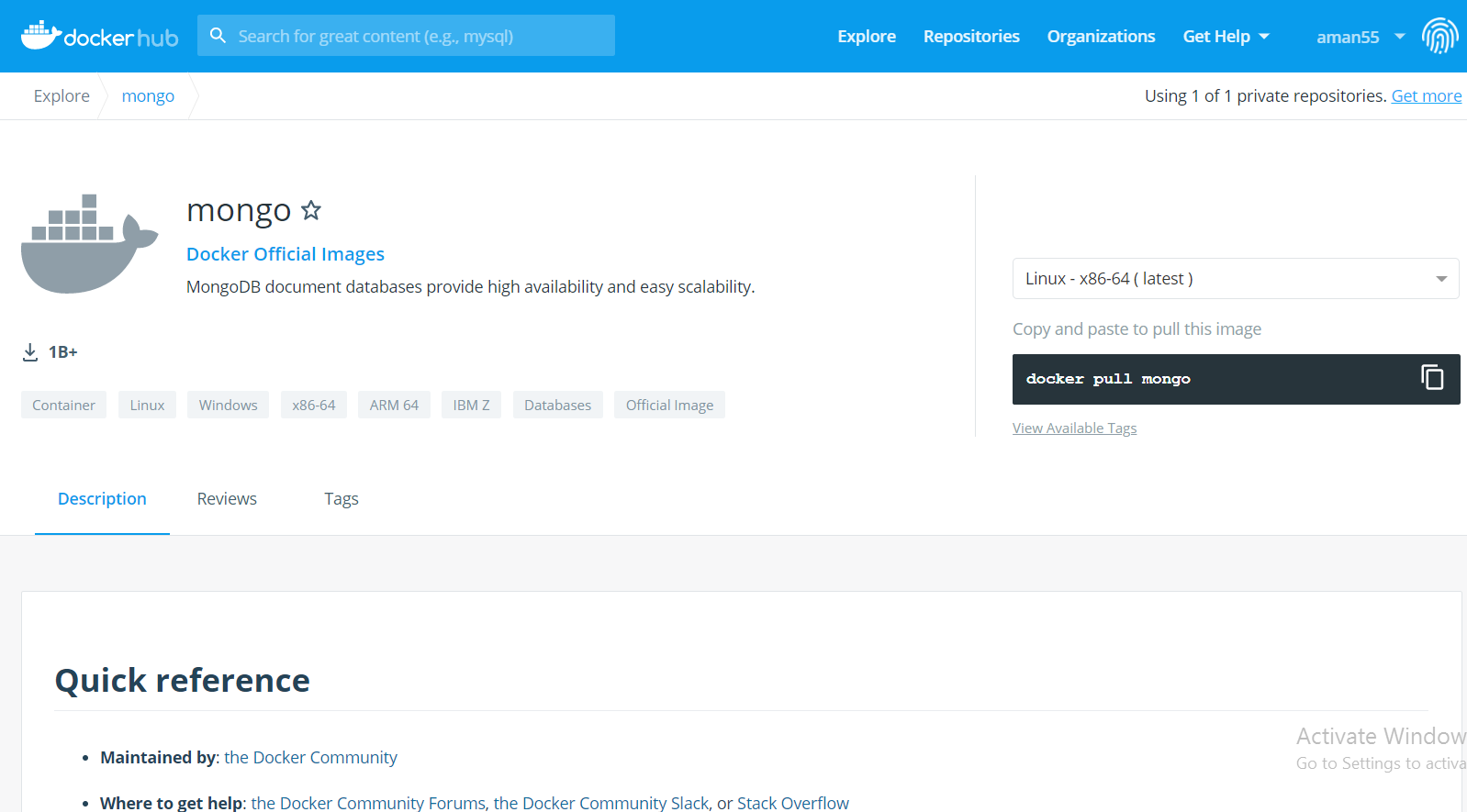
Task: Open the Docker Community link
Action: [x=310, y=758]
